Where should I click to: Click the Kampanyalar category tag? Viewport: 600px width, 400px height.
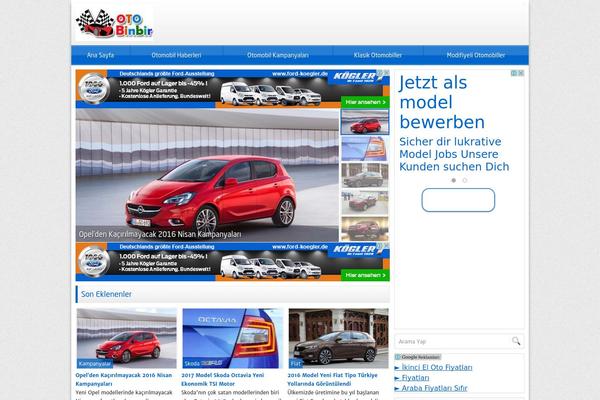(95, 363)
